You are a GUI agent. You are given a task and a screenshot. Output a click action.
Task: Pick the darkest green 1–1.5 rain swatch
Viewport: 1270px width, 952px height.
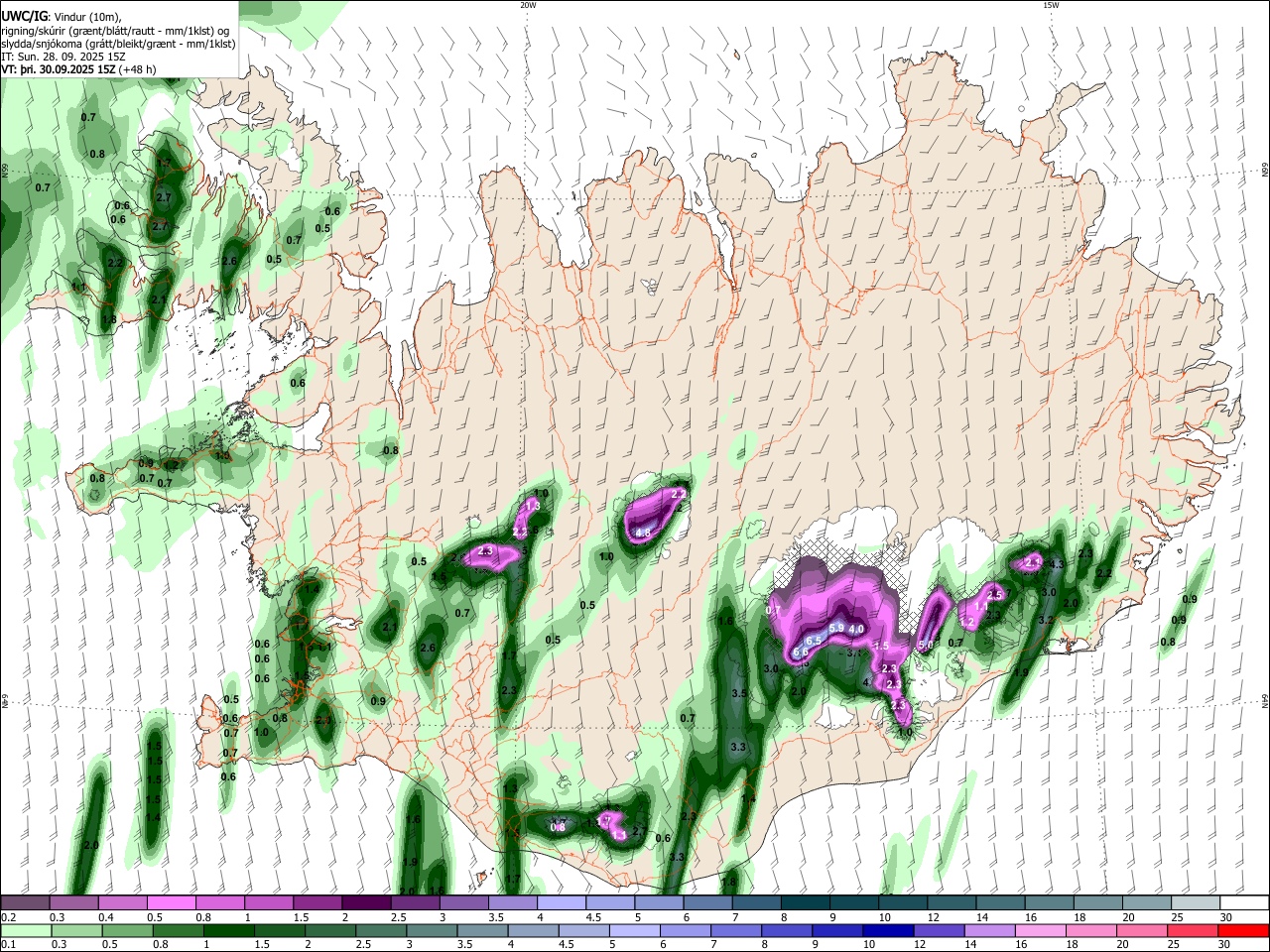coord(229,930)
